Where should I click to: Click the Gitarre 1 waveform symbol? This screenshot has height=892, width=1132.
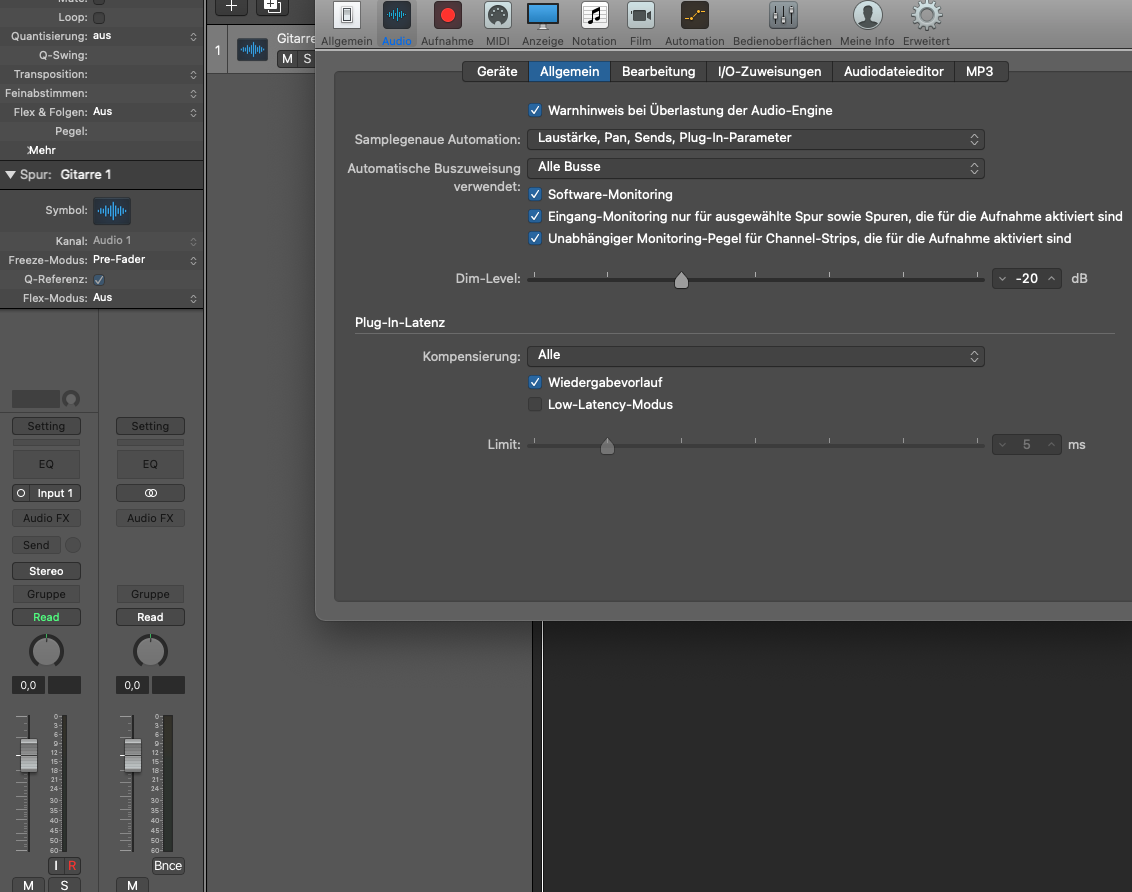[112, 211]
